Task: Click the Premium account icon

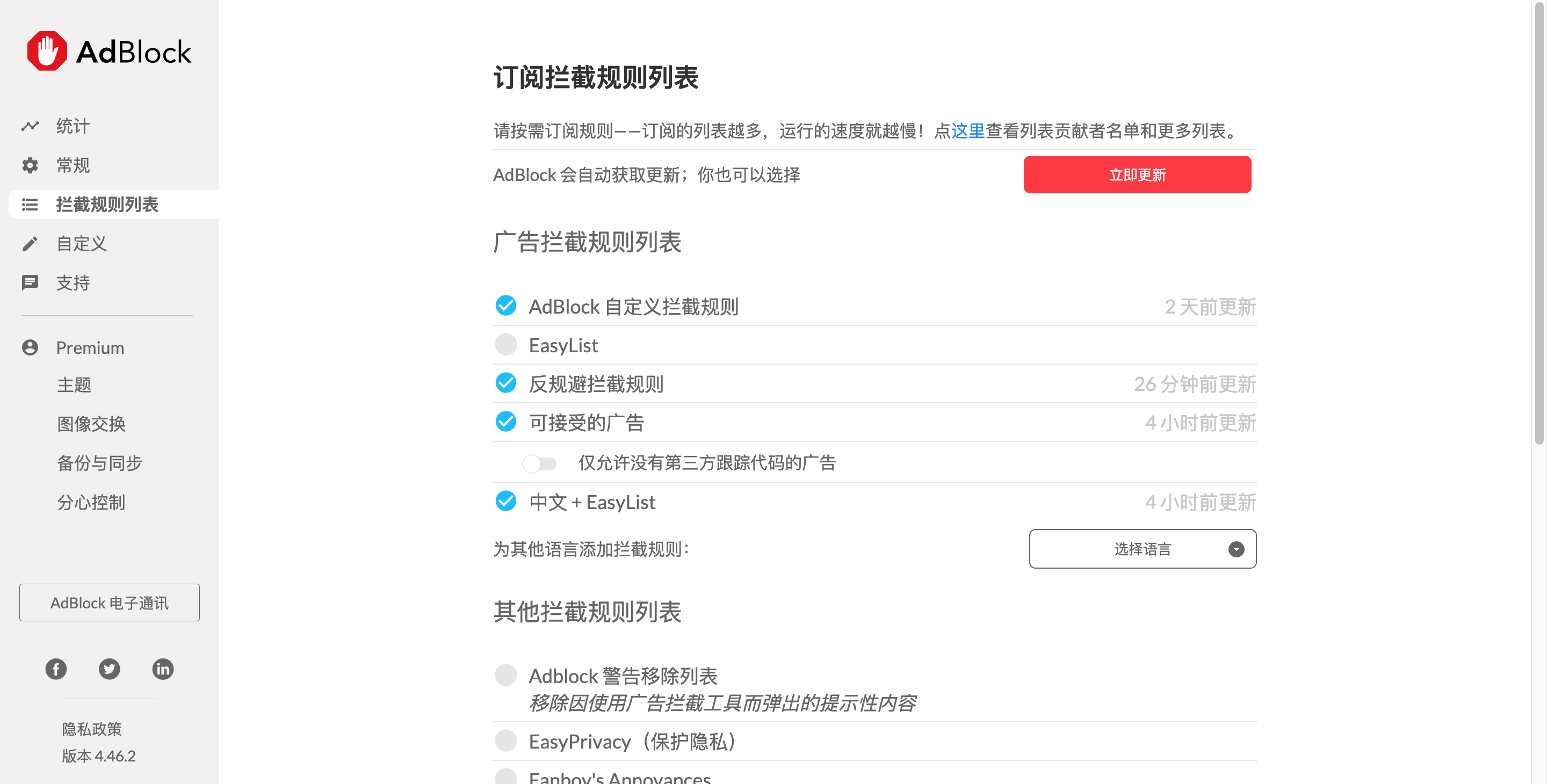Action: click(x=30, y=347)
